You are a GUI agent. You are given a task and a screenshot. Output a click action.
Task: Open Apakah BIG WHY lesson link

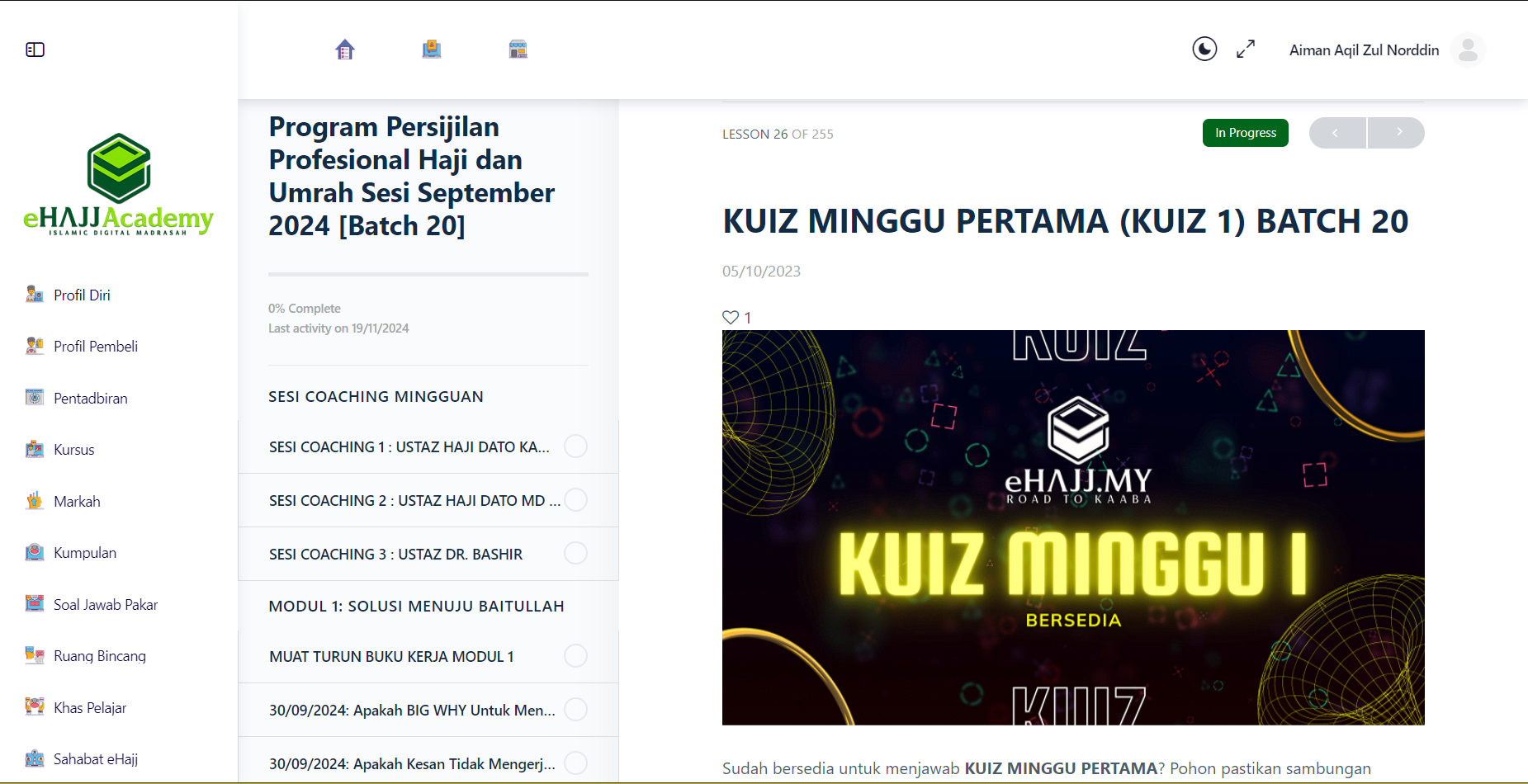(x=412, y=711)
